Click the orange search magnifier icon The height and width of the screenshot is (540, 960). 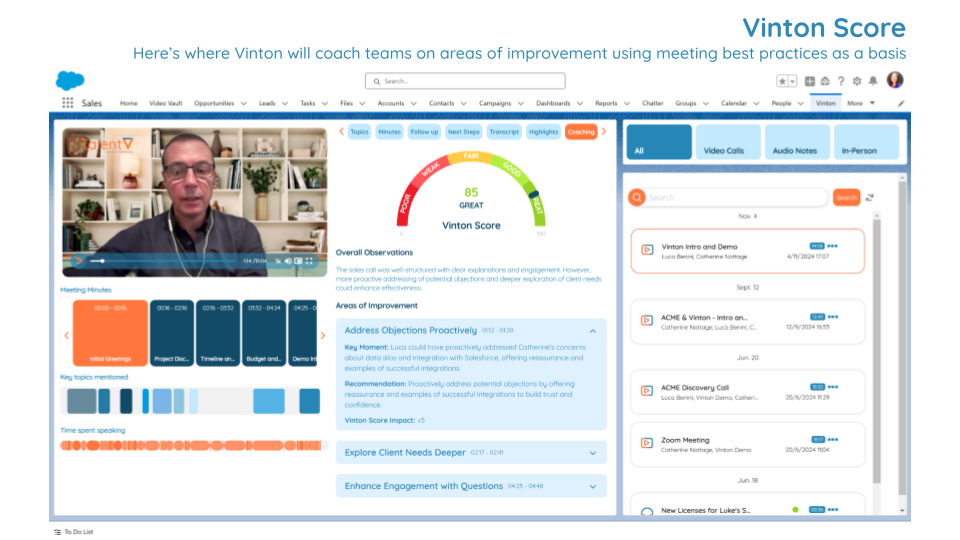pyautogui.click(x=637, y=197)
